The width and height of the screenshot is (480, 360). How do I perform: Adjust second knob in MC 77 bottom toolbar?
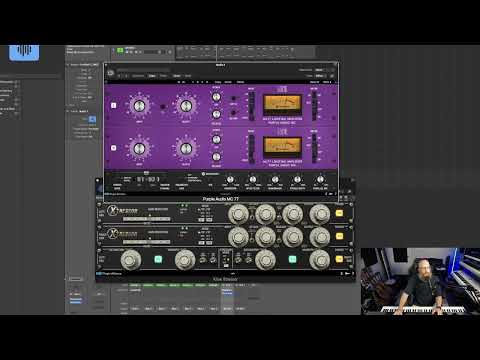253,180
